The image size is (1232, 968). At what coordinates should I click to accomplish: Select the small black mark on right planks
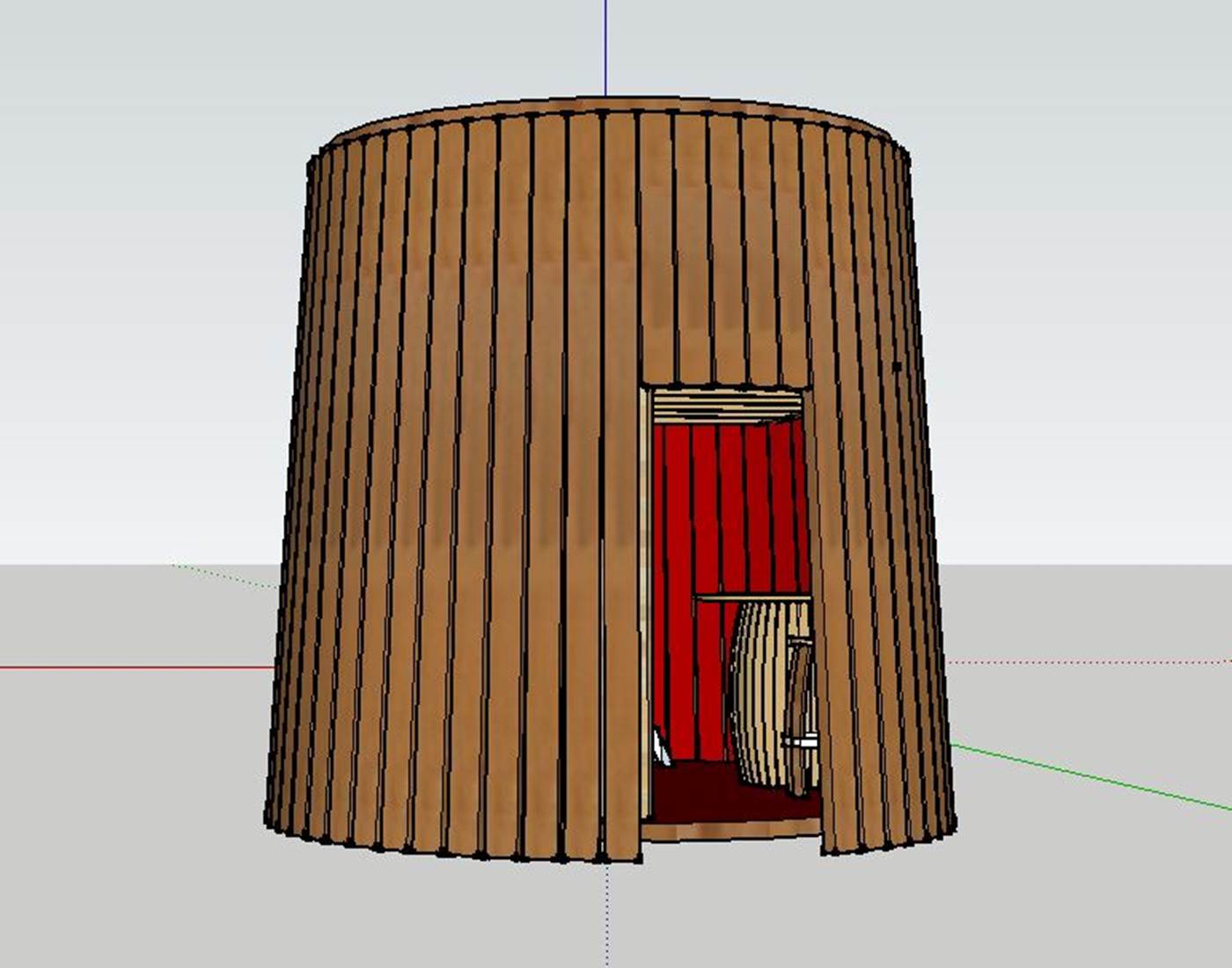[897, 366]
